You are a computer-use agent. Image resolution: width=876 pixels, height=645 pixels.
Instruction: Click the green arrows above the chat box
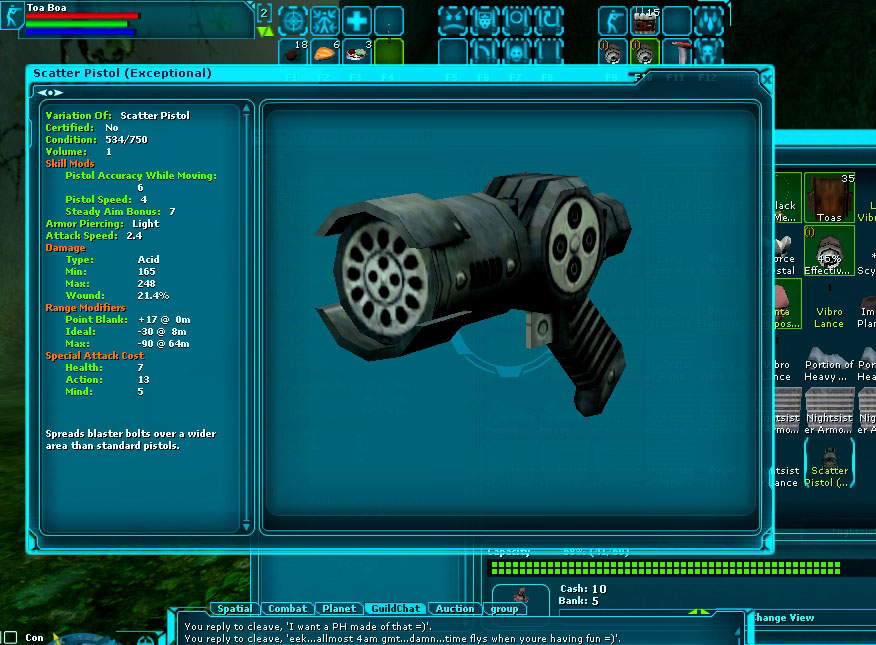pyautogui.click(x=699, y=612)
